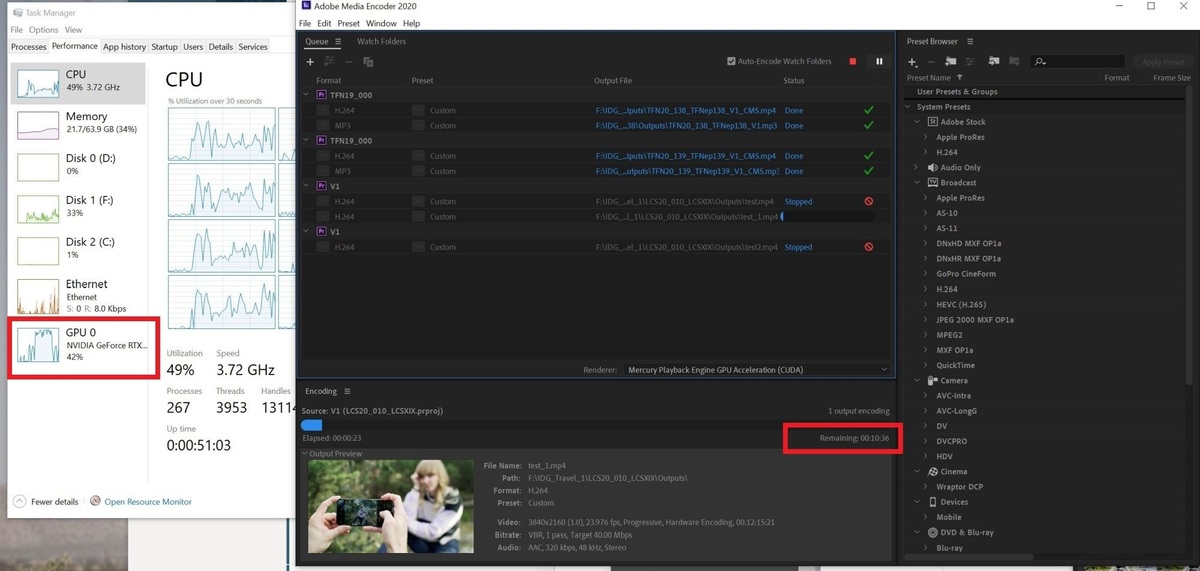This screenshot has width=1200, height=571.
Task: Collapse the Broadcast preset group
Action: pyautogui.click(x=917, y=183)
